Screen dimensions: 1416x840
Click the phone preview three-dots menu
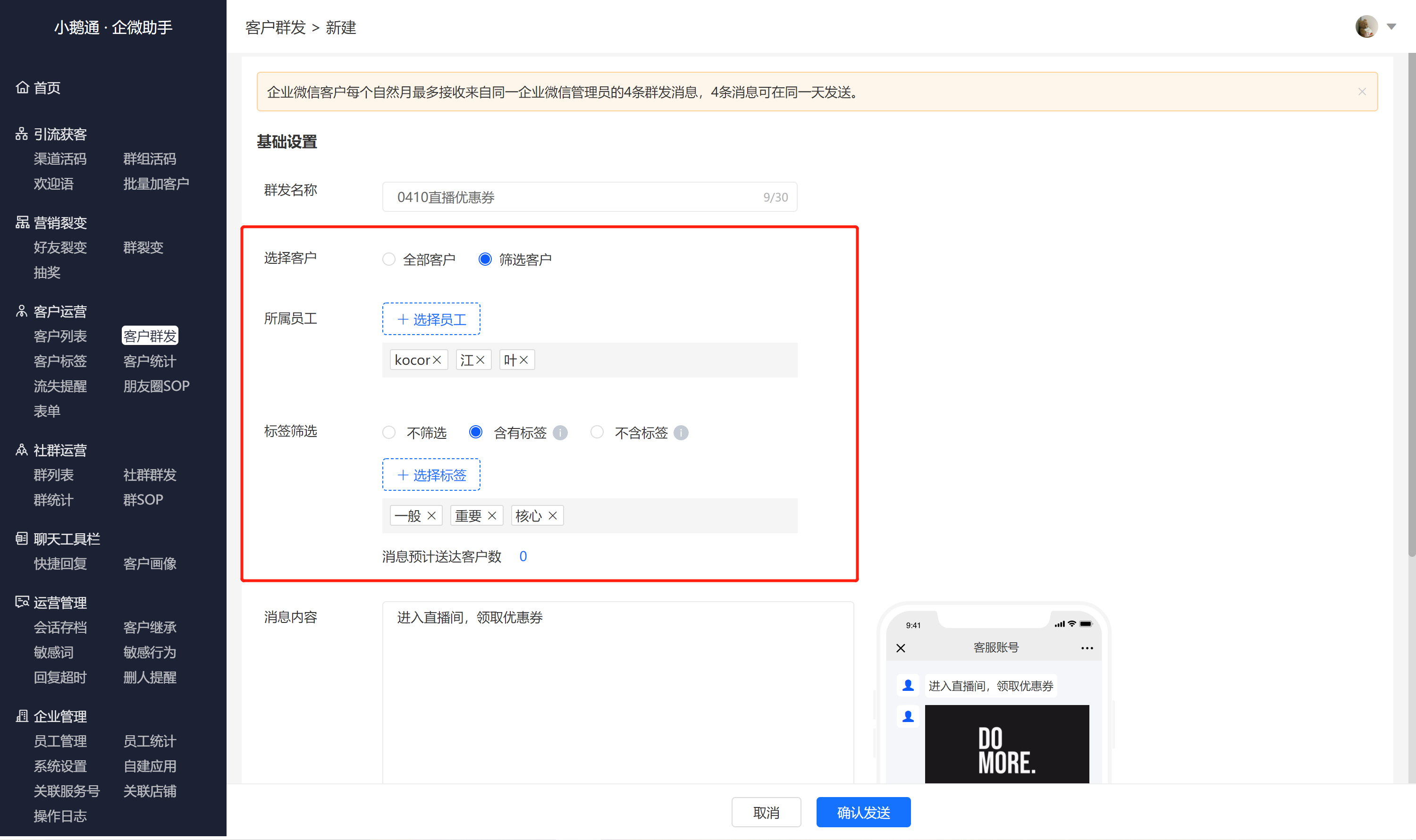point(1087,648)
